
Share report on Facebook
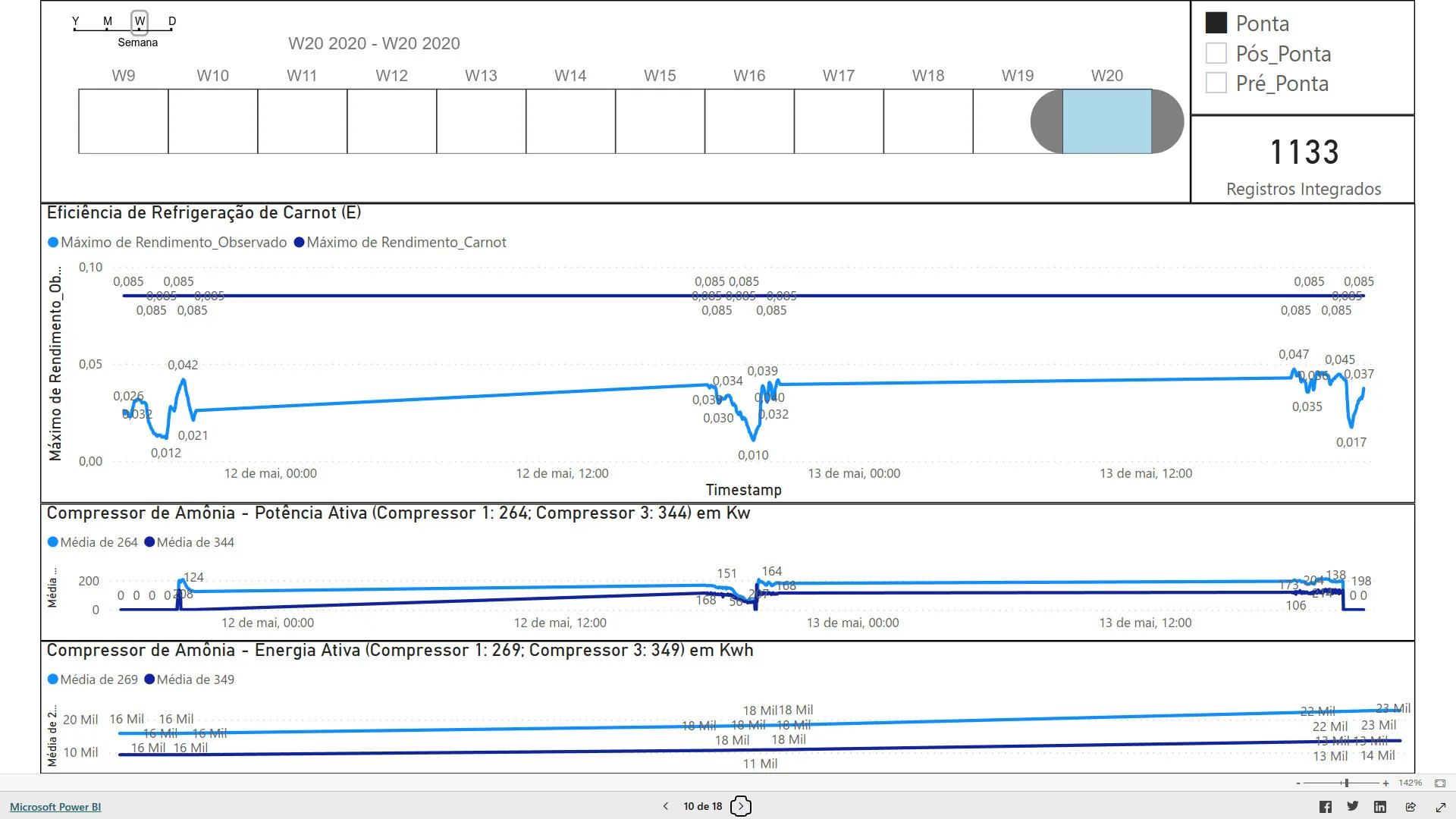tap(1325, 807)
